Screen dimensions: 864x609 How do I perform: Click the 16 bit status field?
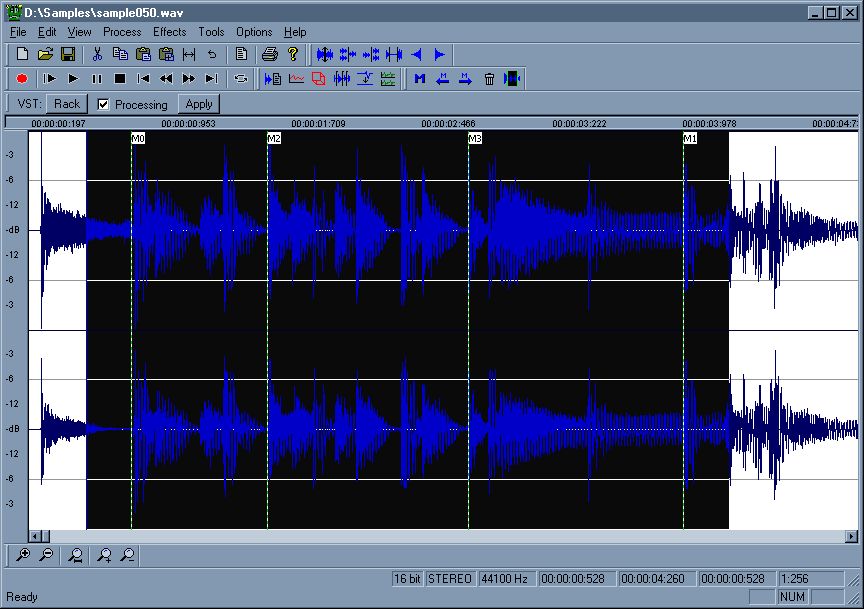click(x=407, y=579)
